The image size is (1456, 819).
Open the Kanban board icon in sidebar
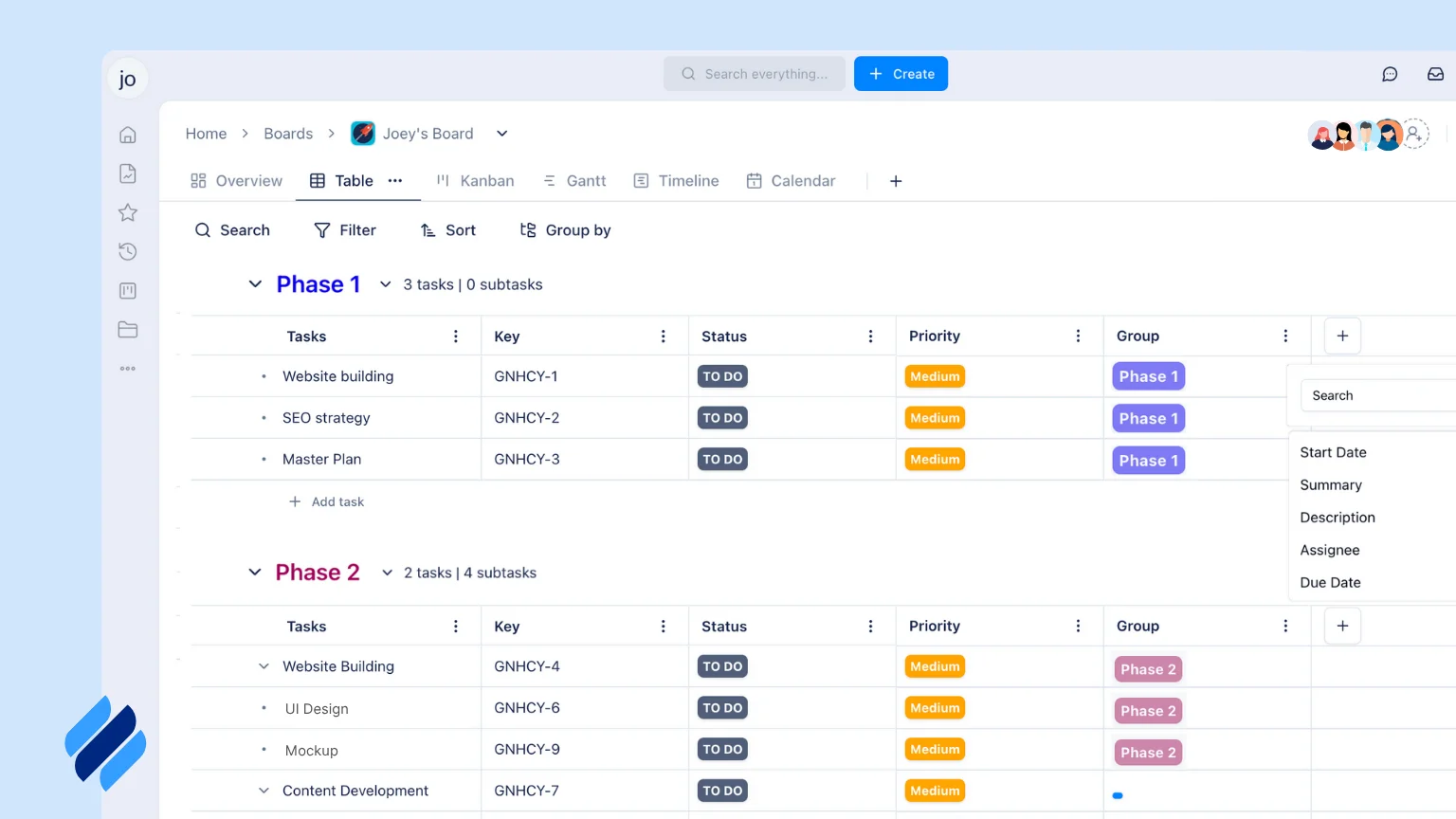128,290
